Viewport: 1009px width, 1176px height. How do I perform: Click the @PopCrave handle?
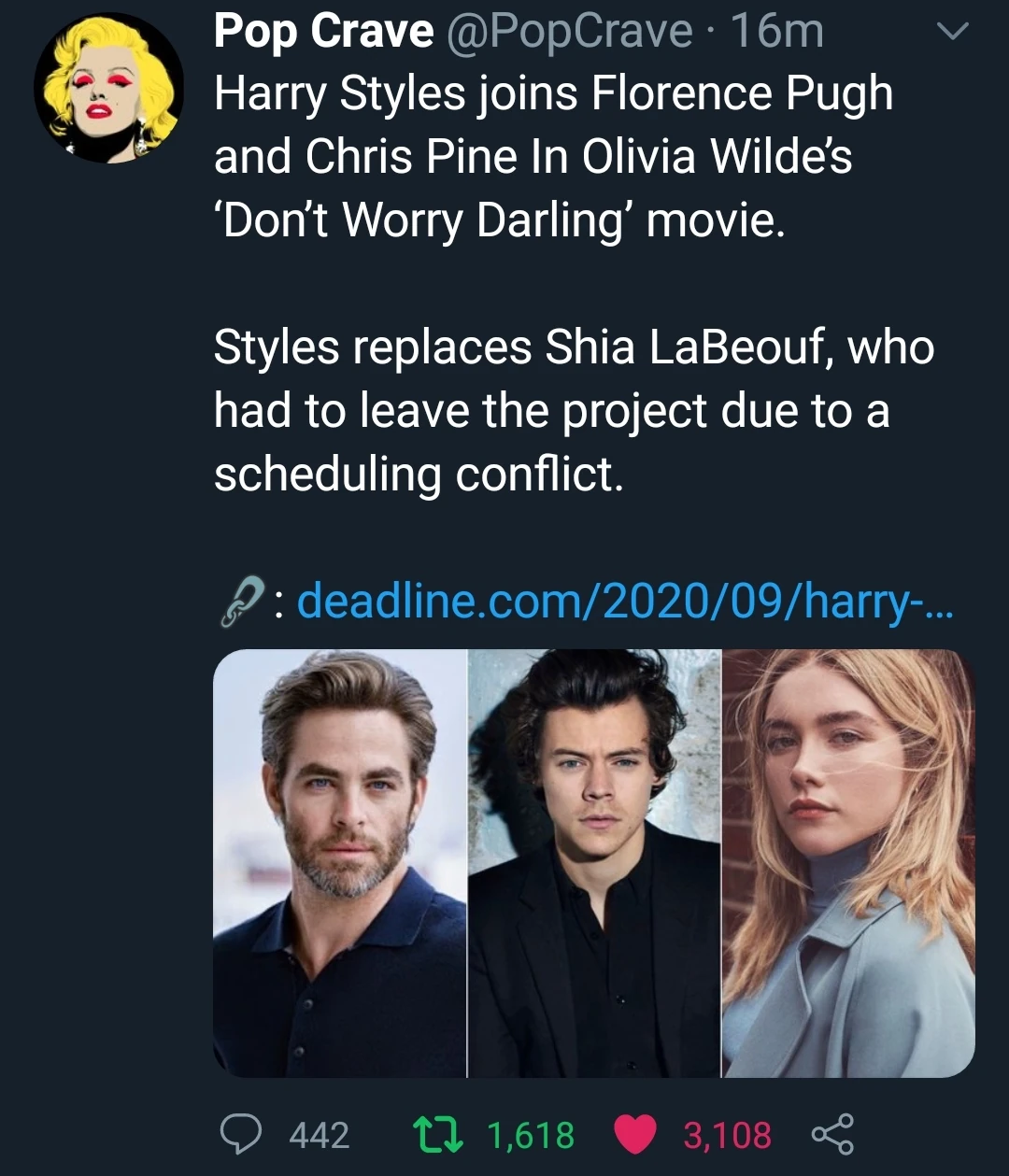[570, 32]
